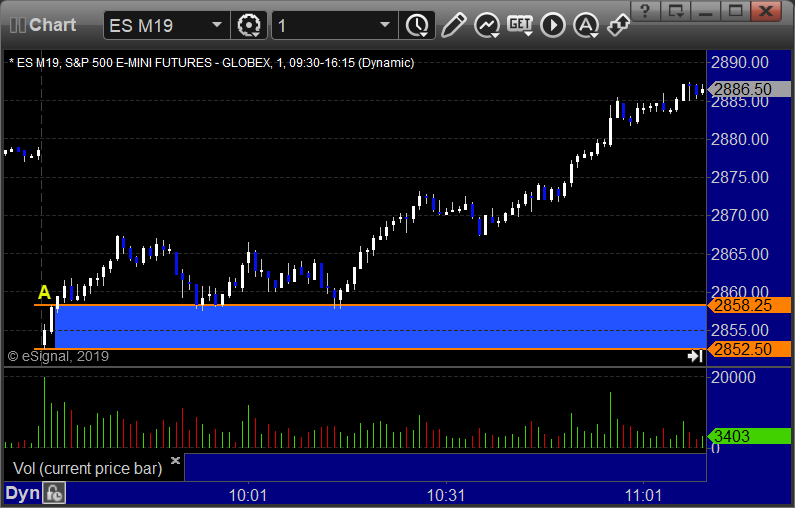Click the 2858.25 orange price label
795x508 pixels.
[x=749, y=305]
